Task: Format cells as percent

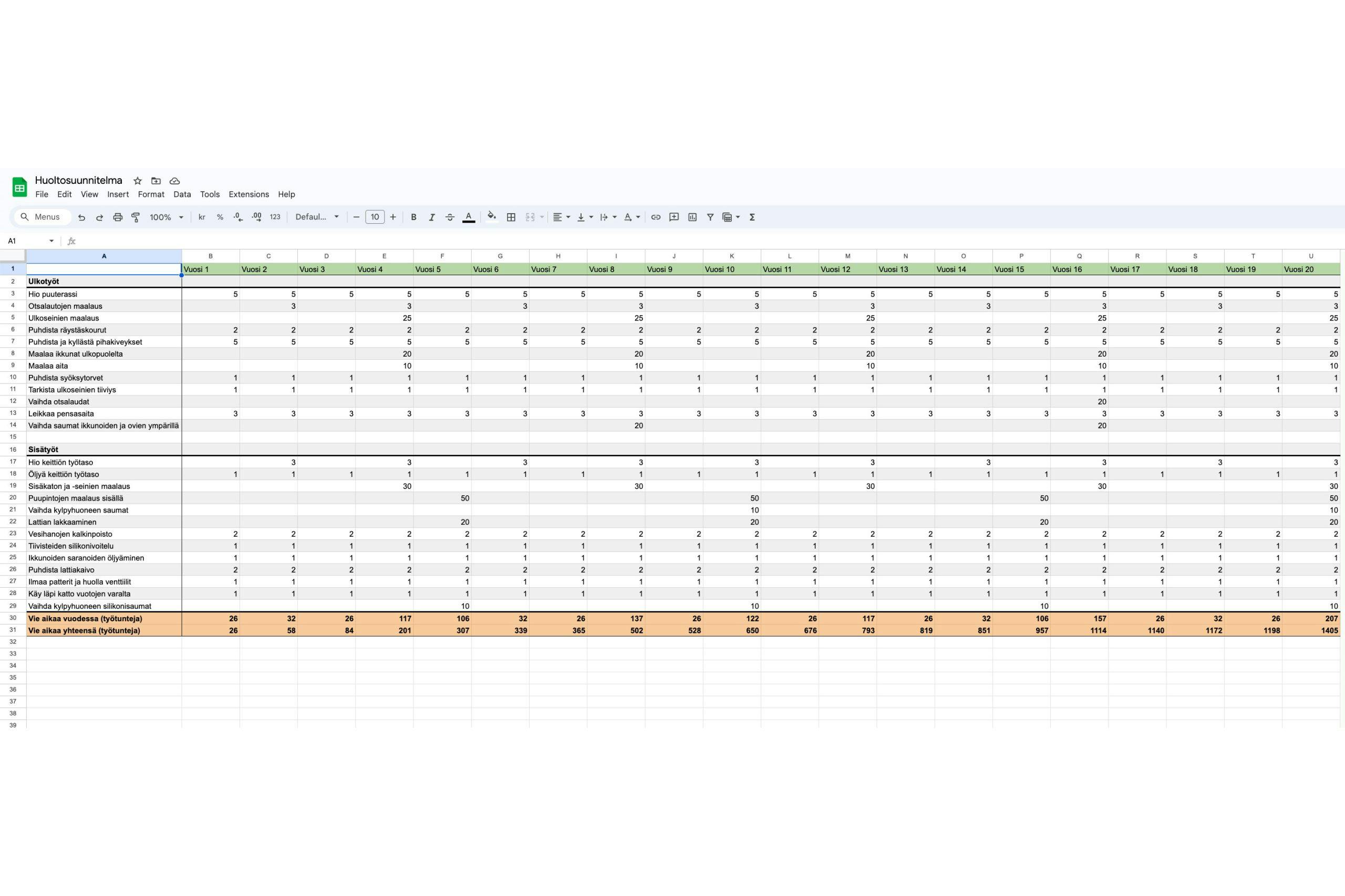Action: (220, 217)
